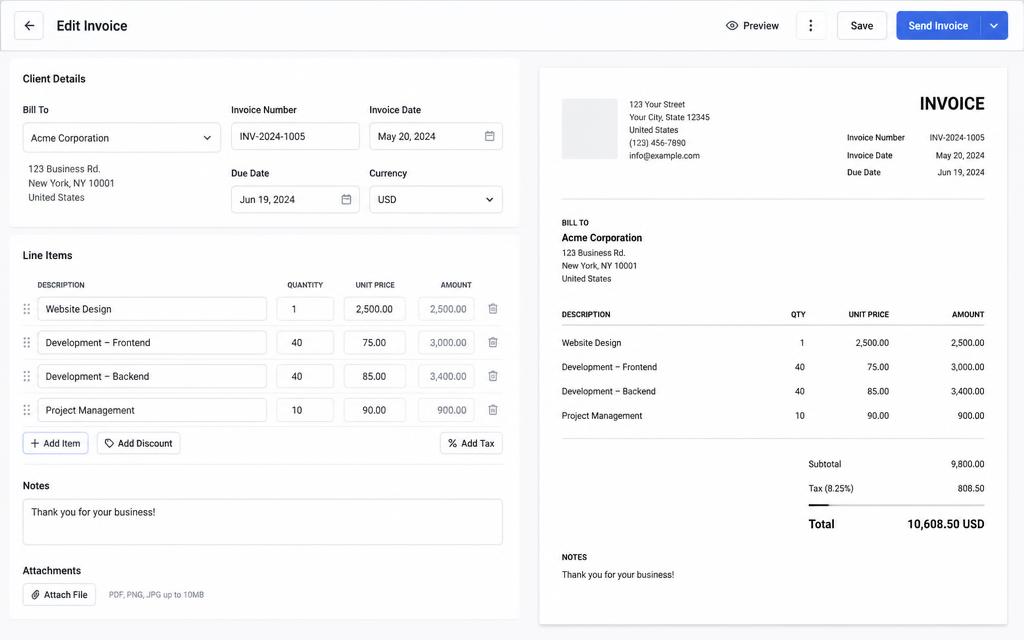Image resolution: width=1024 pixels, height=640 pixels.
Task: Click the Due Date field Jun 19, 2024
Action: pos(295,199)
